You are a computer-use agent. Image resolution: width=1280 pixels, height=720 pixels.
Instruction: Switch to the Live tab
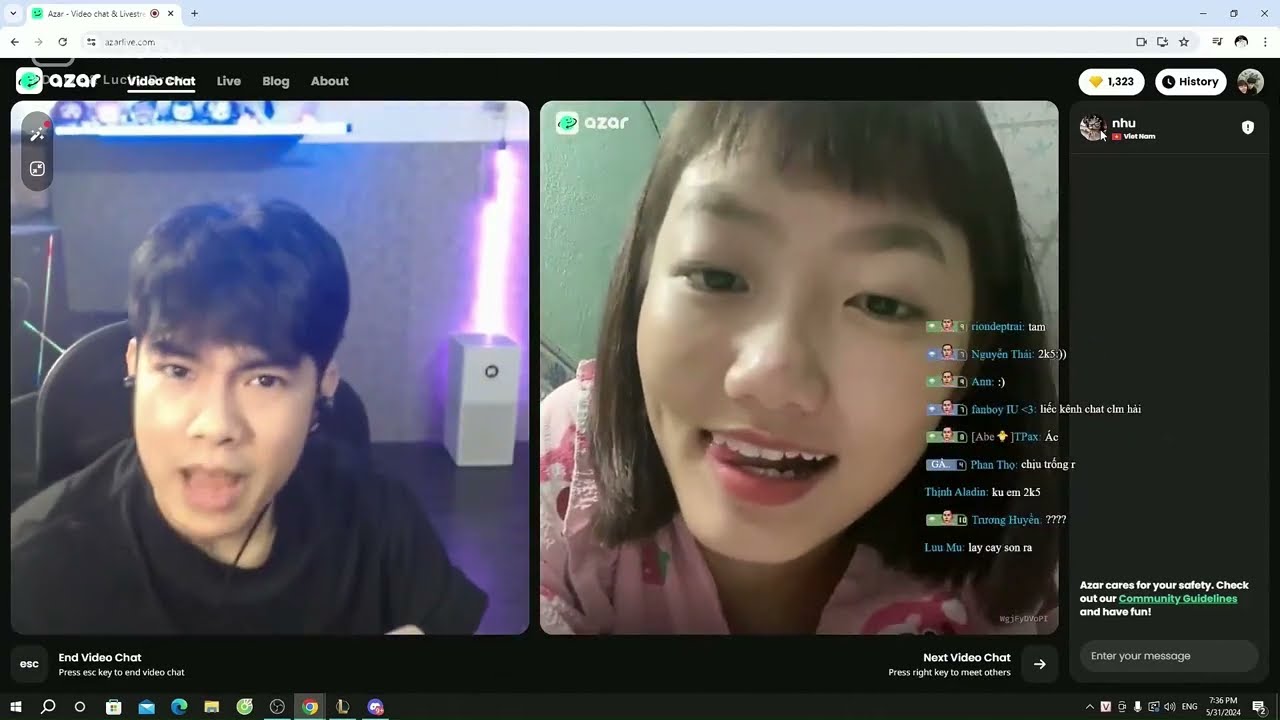pos(229,81)
